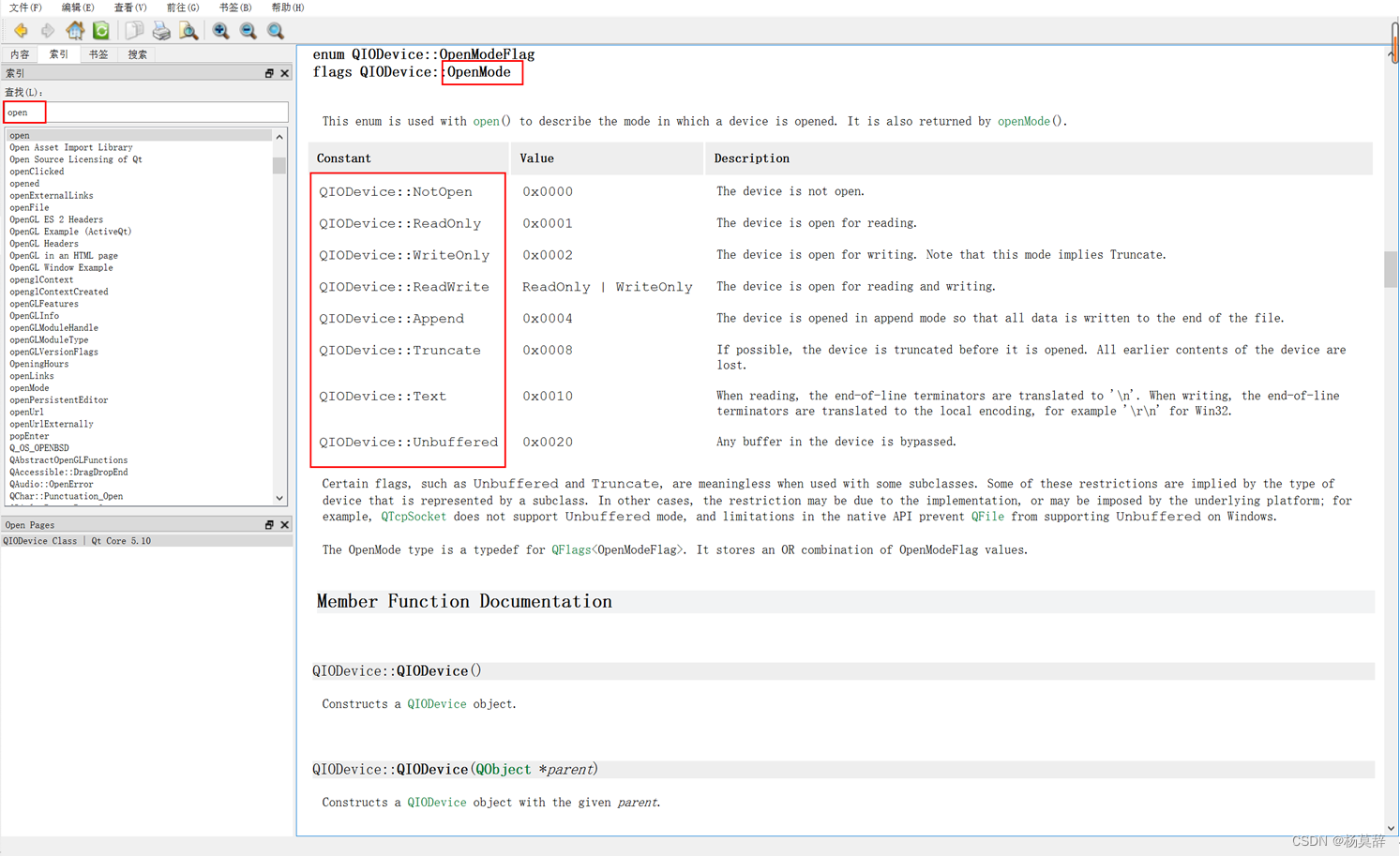Viewport: 1400px width, 857px height.
Task: Click QIODevice::ReadOnly constant cell
Action: pyautogui.click(x=400, y=223)
